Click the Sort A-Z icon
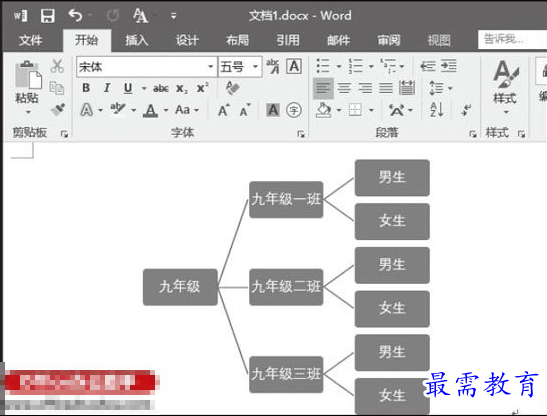 437,110
